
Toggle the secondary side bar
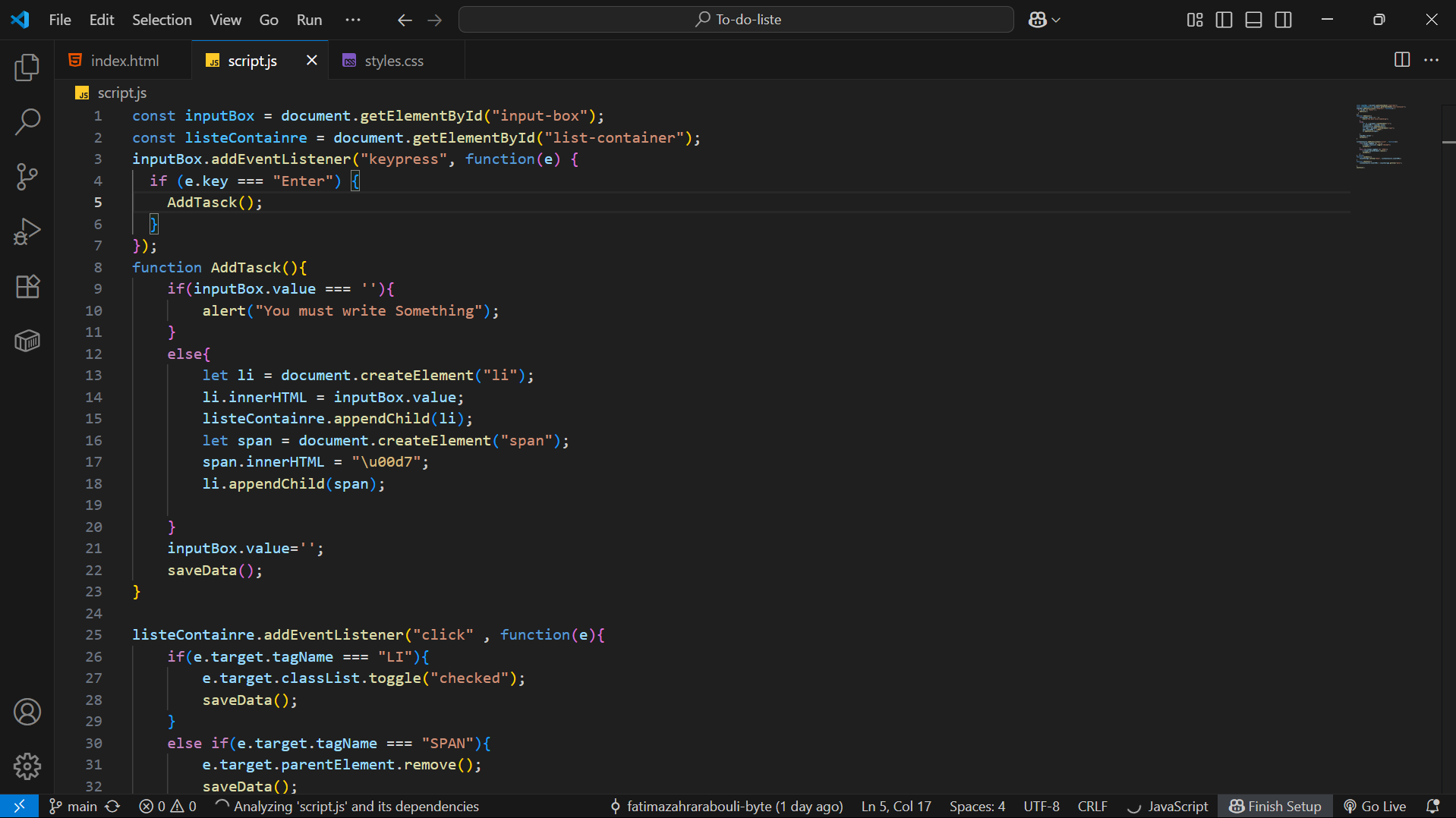pyautogui.click(x=1284, y=20)
